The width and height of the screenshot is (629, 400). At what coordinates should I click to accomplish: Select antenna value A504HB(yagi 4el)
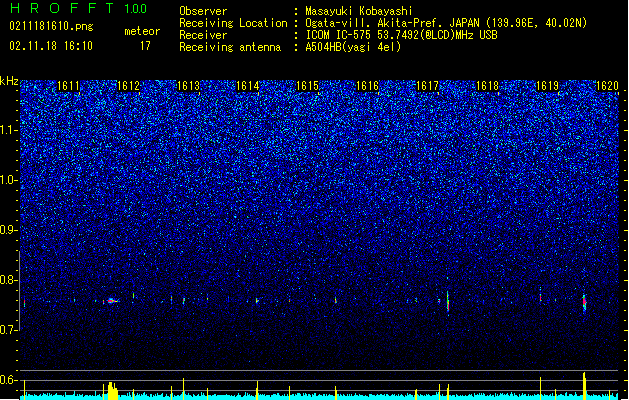pos(353,47)
